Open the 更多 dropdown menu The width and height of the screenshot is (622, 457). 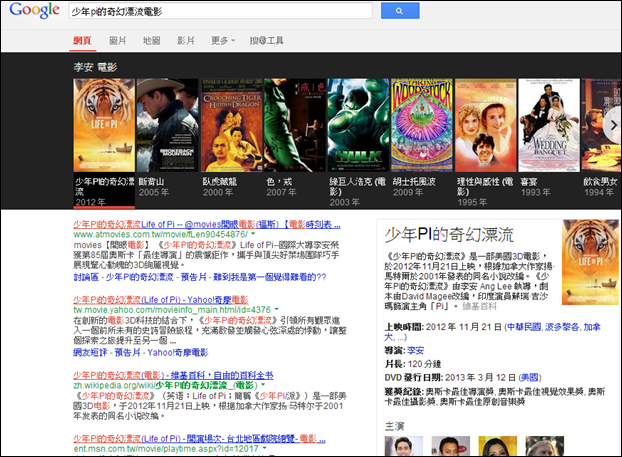[223, 40]
